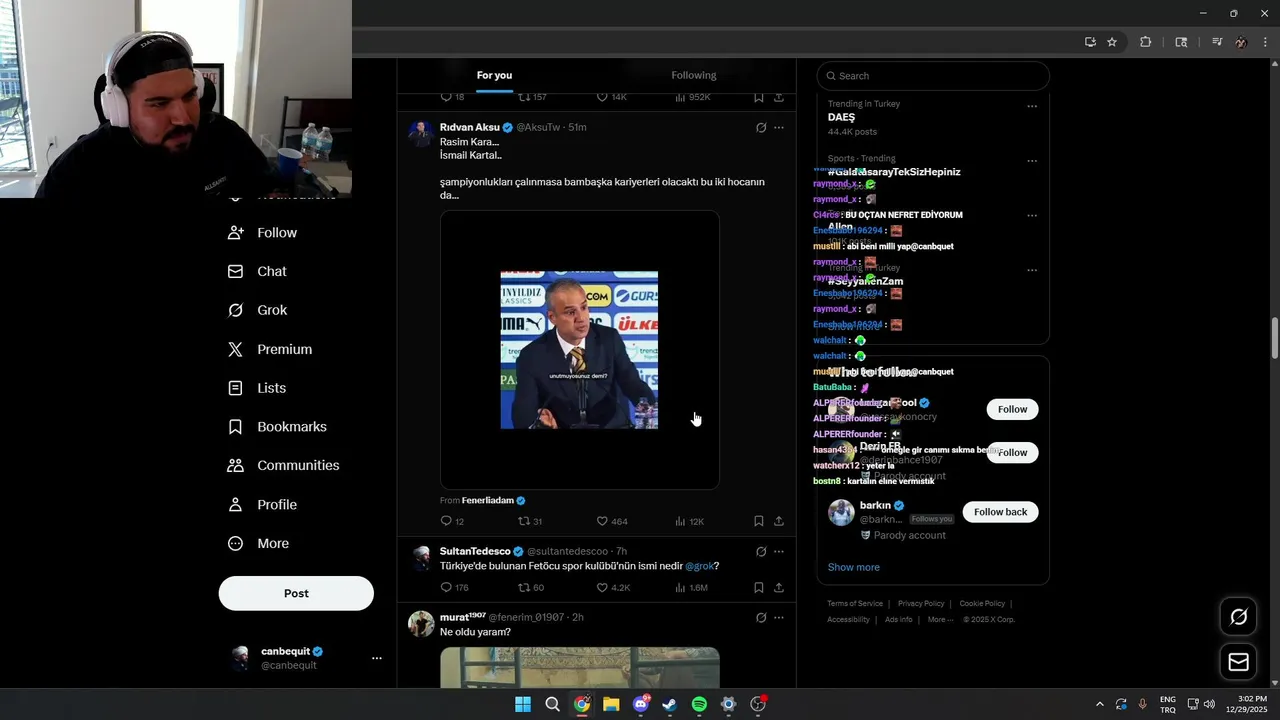Screen dimensions: 1280x720
Task: Open the floating Grok button
Action: [1238, 617]
